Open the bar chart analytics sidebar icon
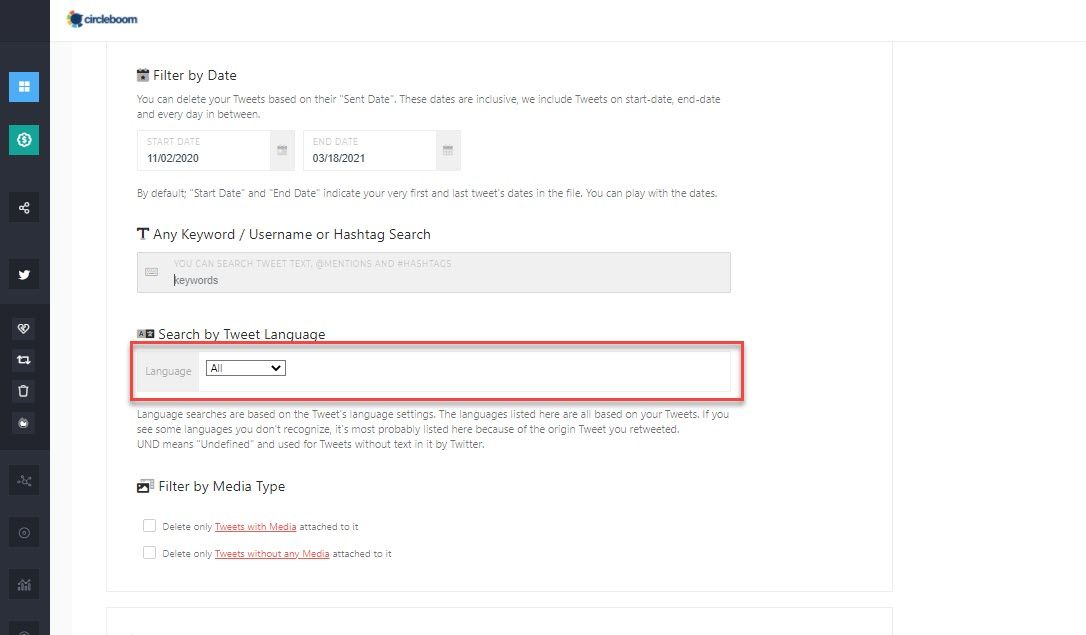1086x635 pixels. click(x=24, y=585)
